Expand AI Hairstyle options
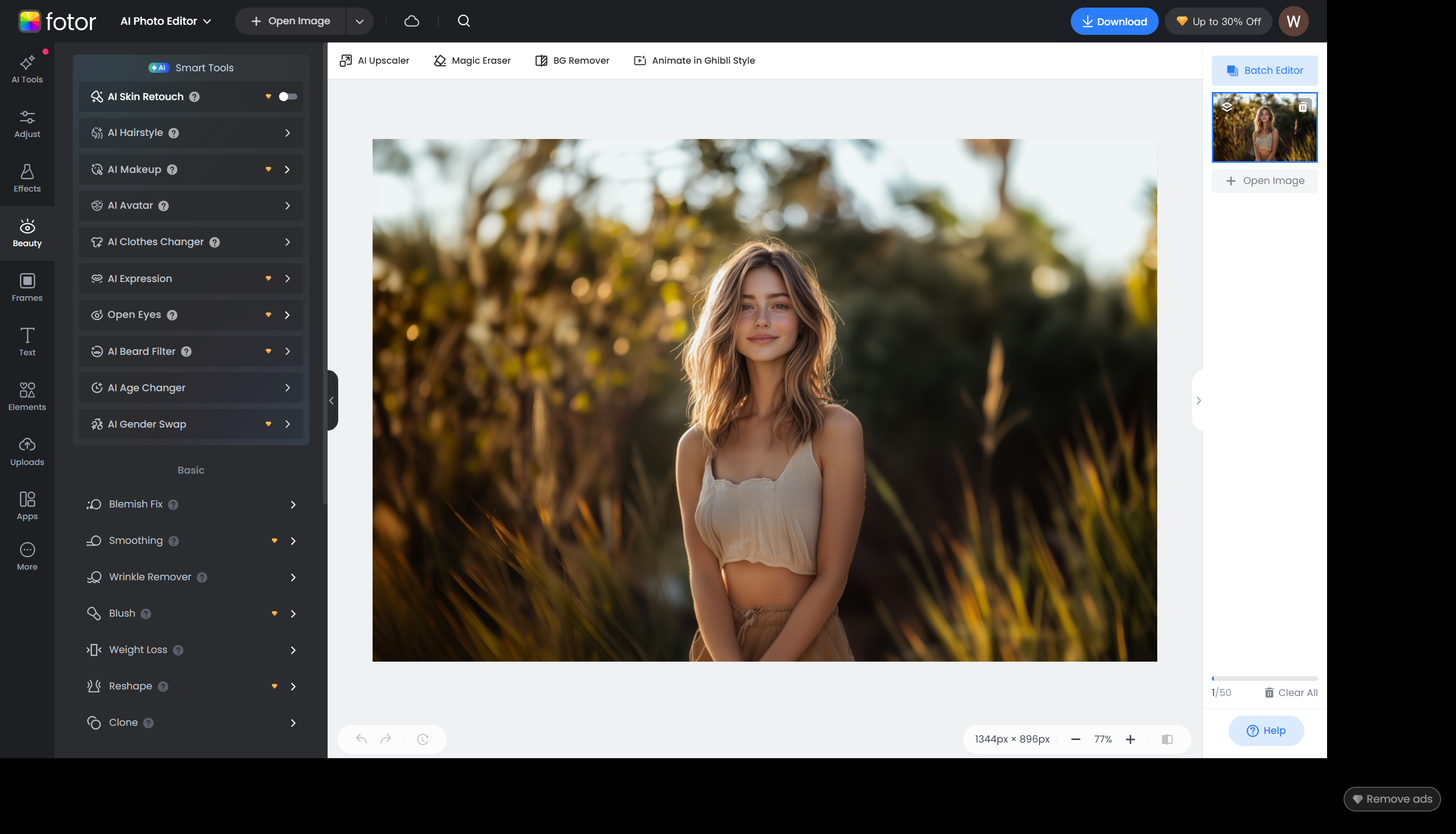 pos(288,133)
